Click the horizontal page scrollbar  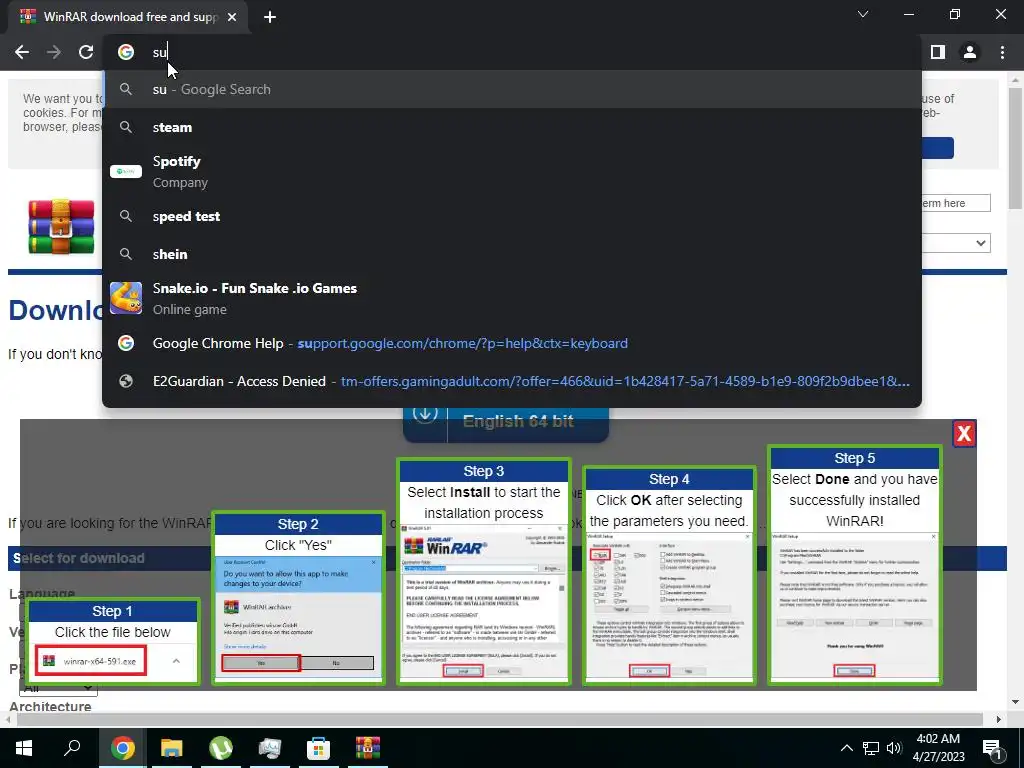pyautogui.click(x=500, y=719)
